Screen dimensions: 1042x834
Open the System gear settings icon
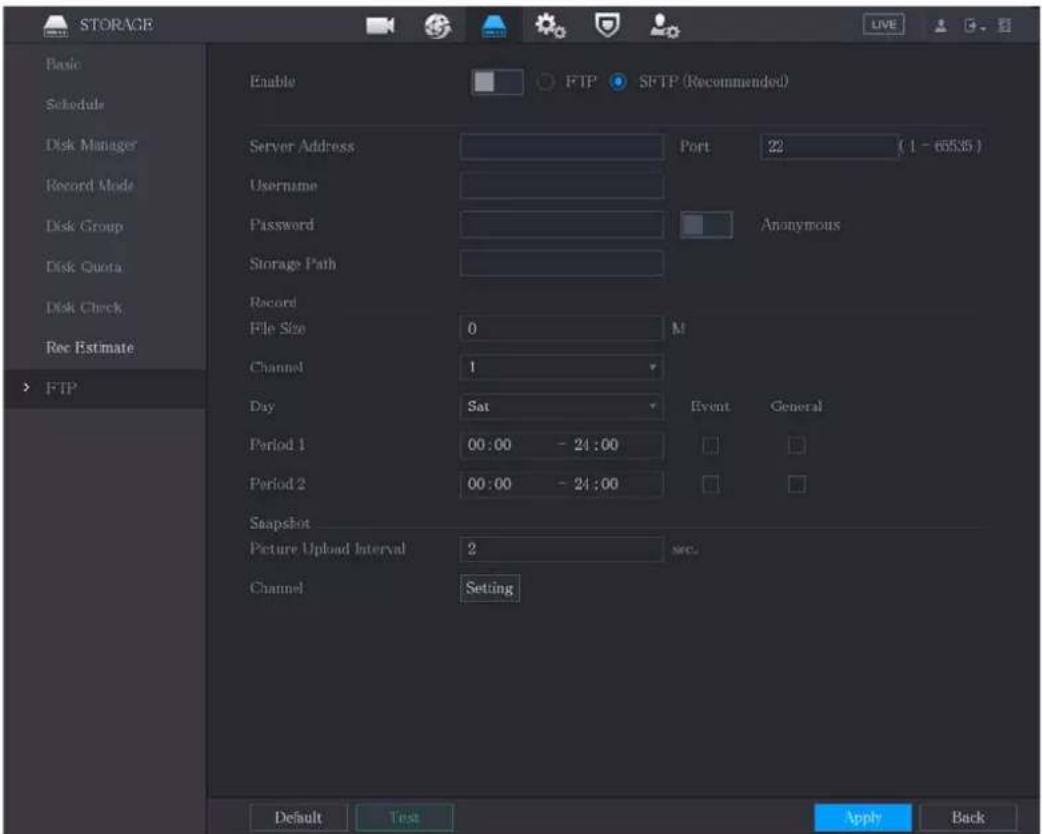(550, 25)
